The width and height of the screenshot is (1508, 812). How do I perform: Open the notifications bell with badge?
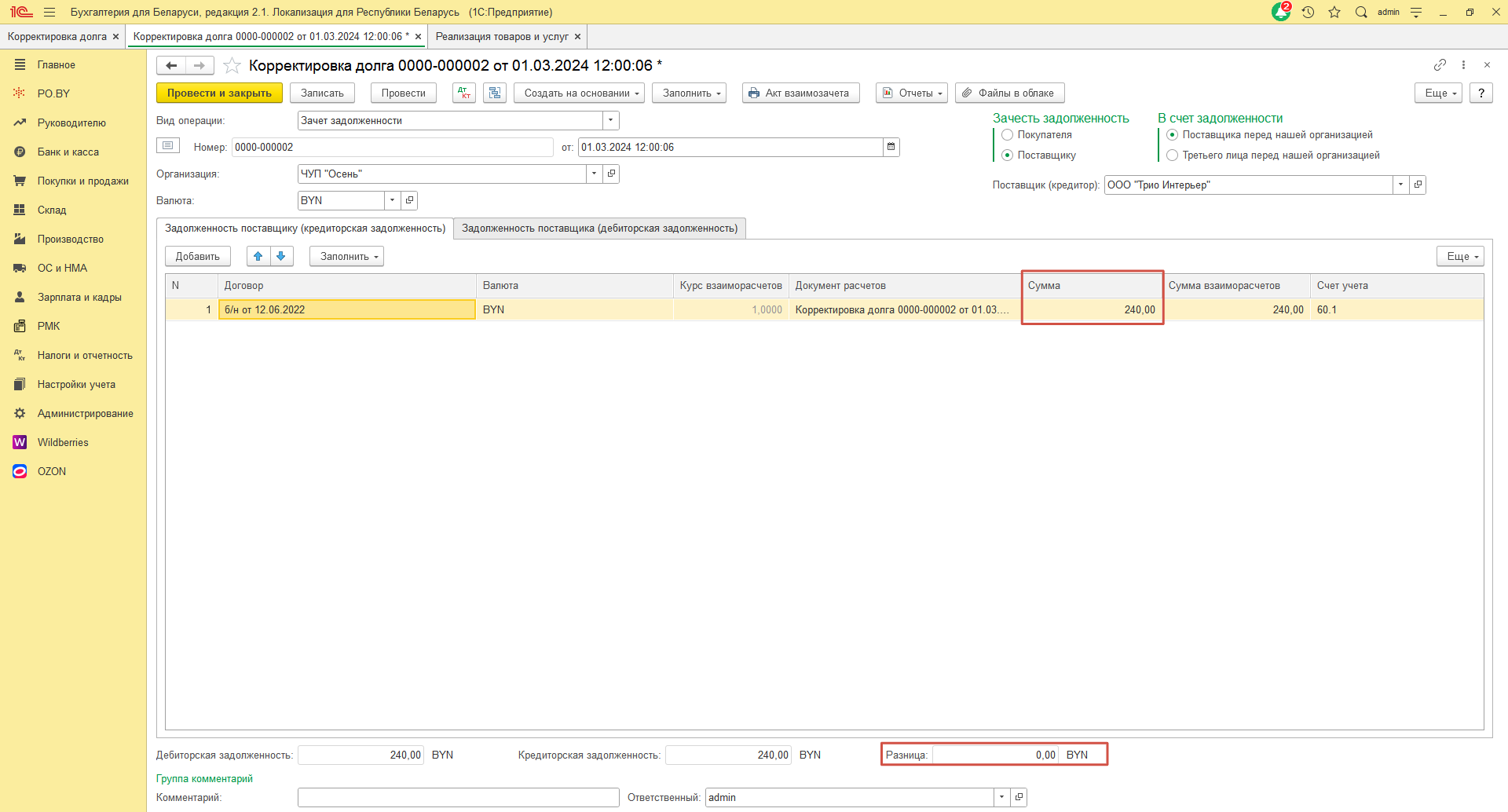[1281, 12]
